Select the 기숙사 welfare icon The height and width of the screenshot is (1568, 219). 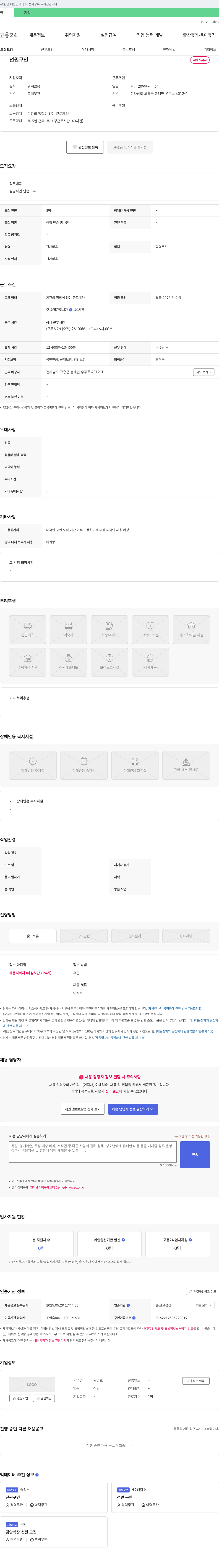69,629
